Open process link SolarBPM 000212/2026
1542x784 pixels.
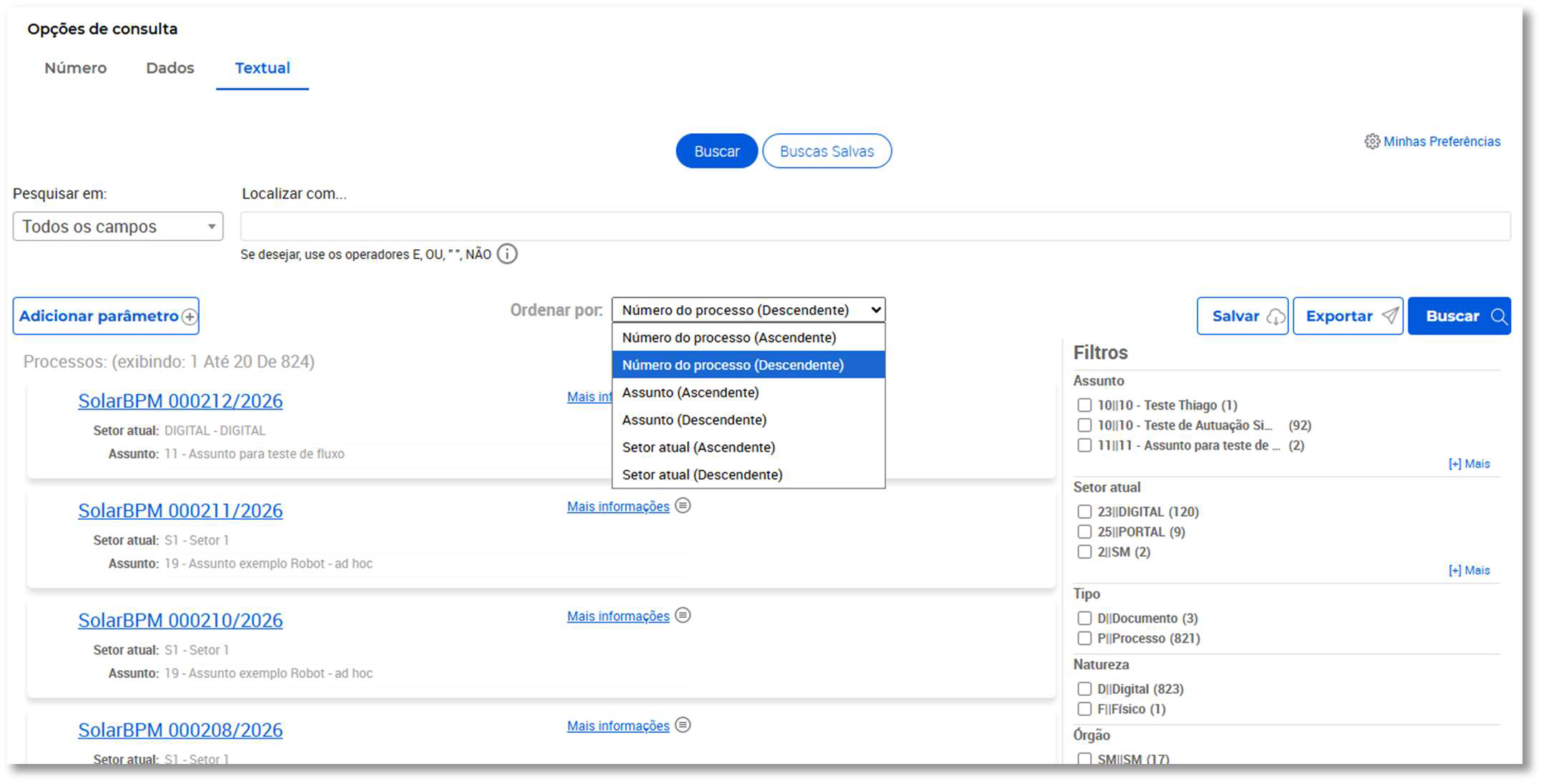pyautogui.click(x=180, y=401)
